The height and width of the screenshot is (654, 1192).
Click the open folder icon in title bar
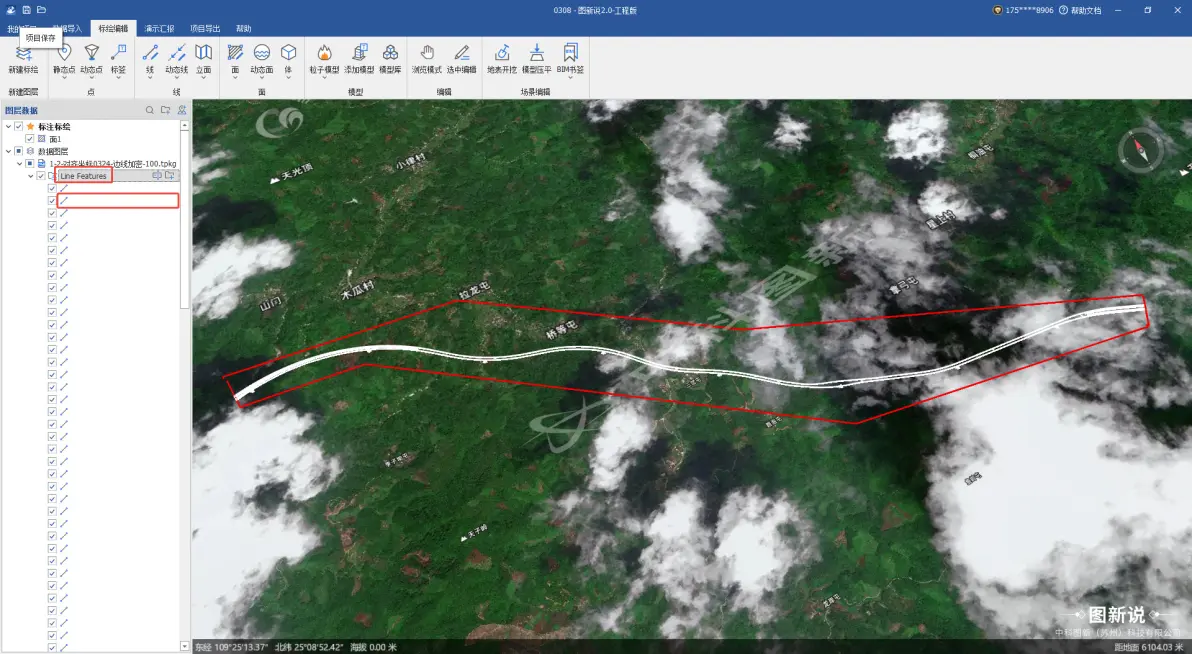[41, 10]
